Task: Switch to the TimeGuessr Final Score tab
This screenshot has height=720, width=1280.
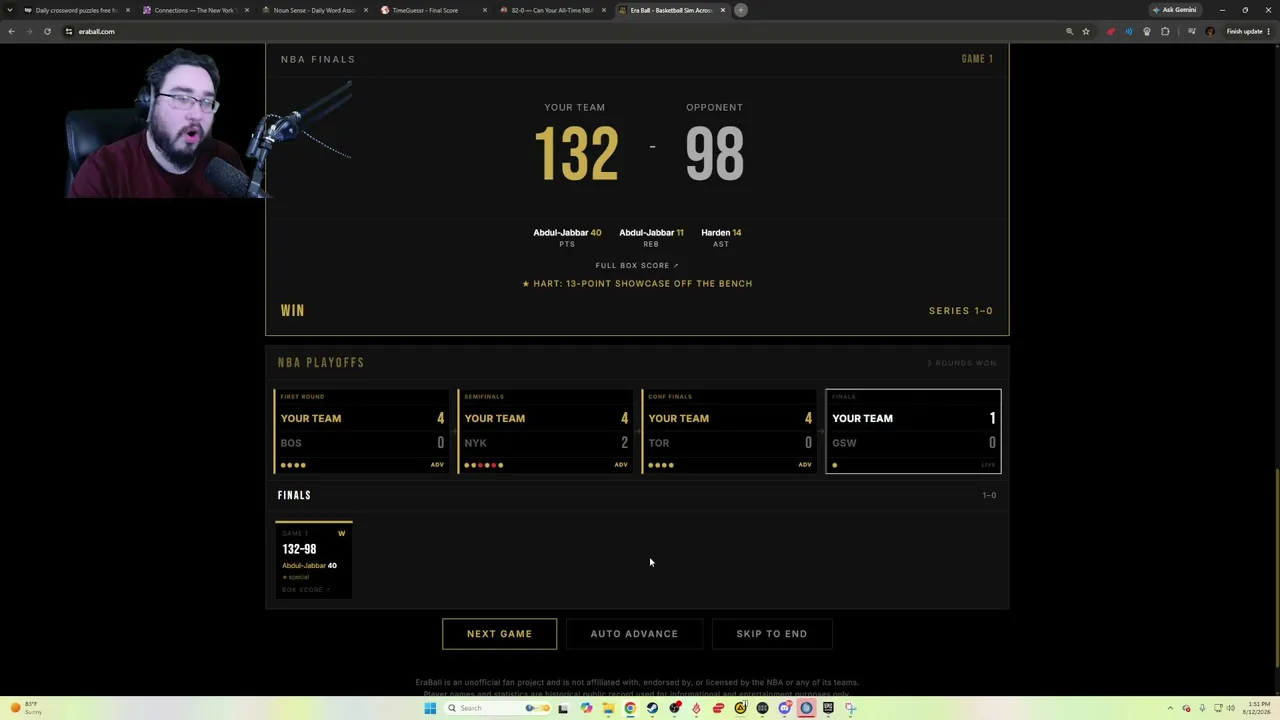Action: point(433,10)
